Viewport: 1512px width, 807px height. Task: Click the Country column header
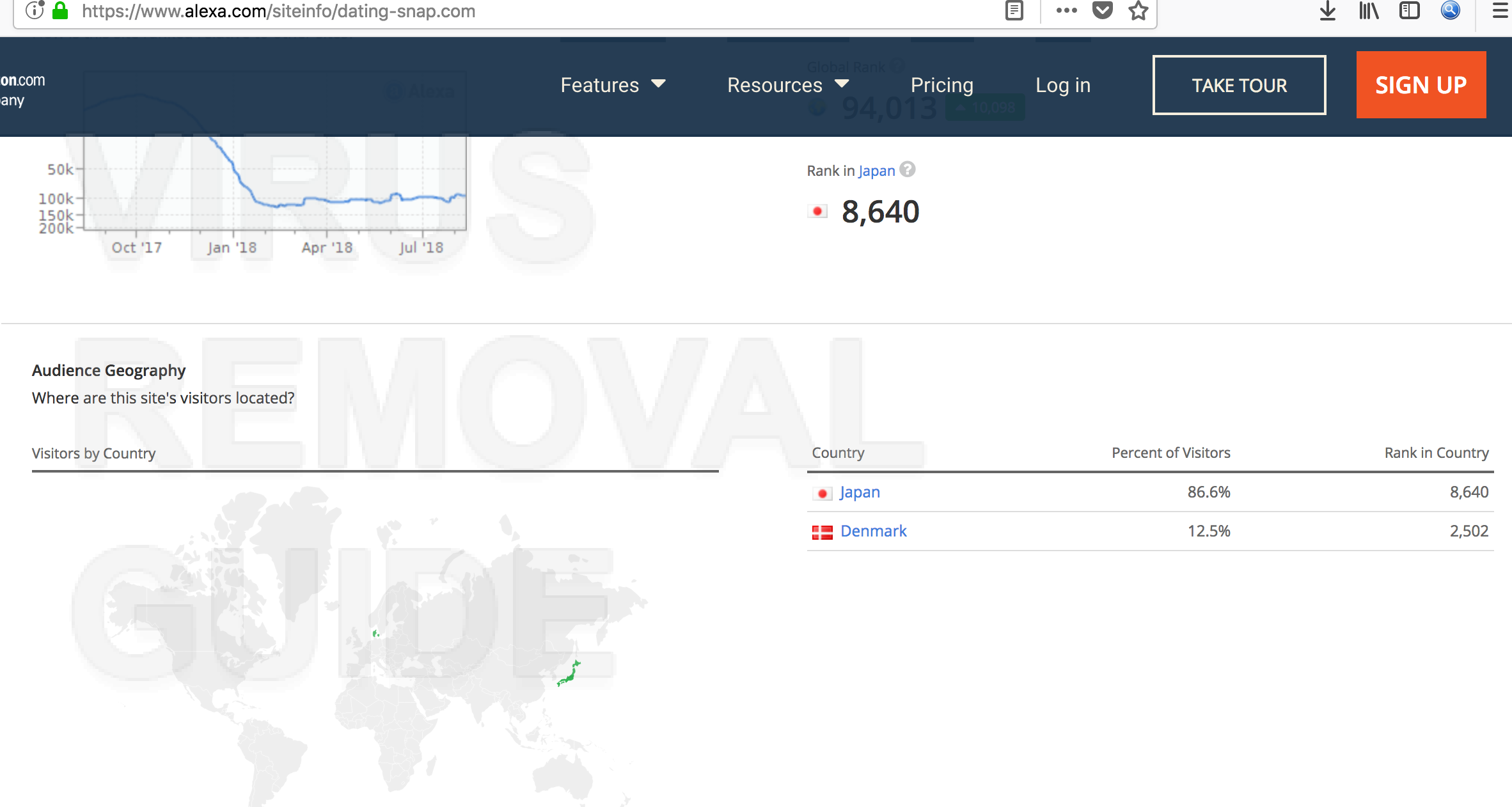[x=838, y=453]
